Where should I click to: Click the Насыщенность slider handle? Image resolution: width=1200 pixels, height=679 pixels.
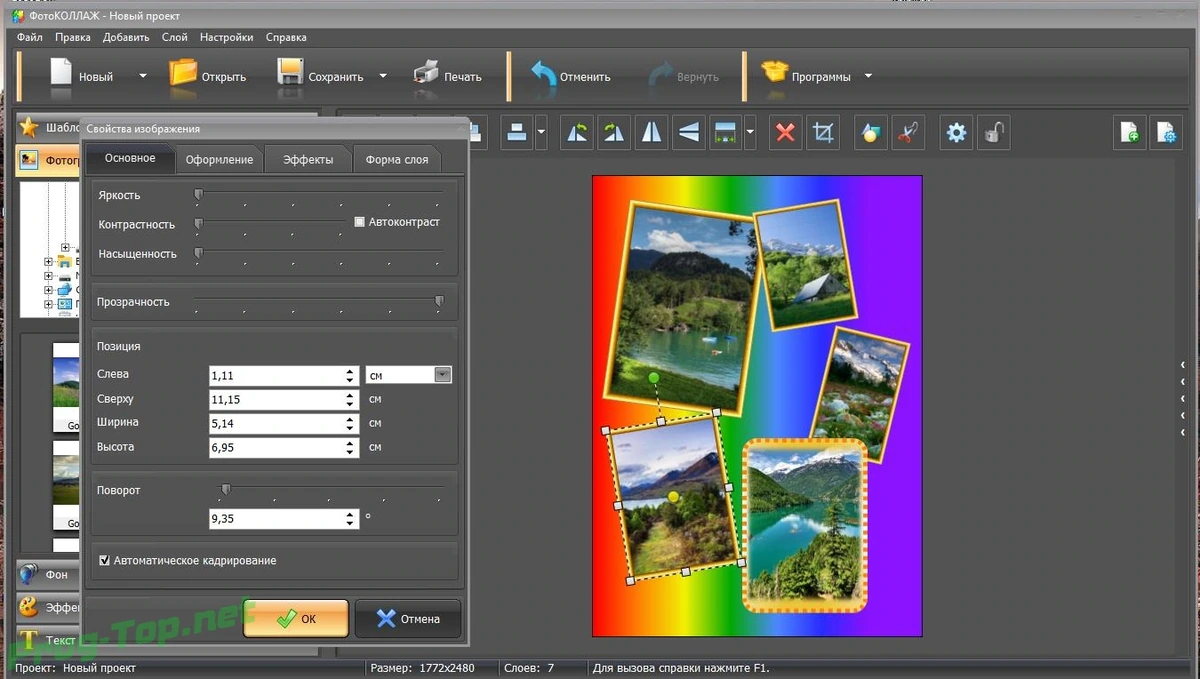tap(198, 253)
